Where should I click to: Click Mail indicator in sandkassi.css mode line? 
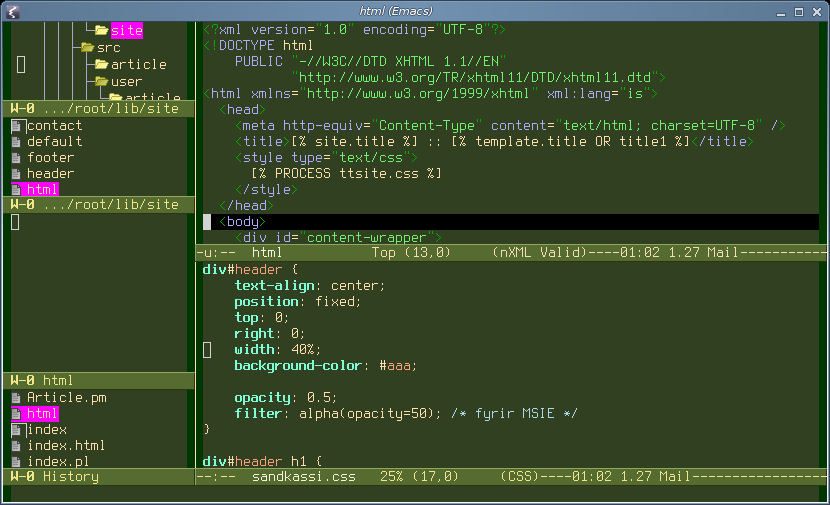675,477
